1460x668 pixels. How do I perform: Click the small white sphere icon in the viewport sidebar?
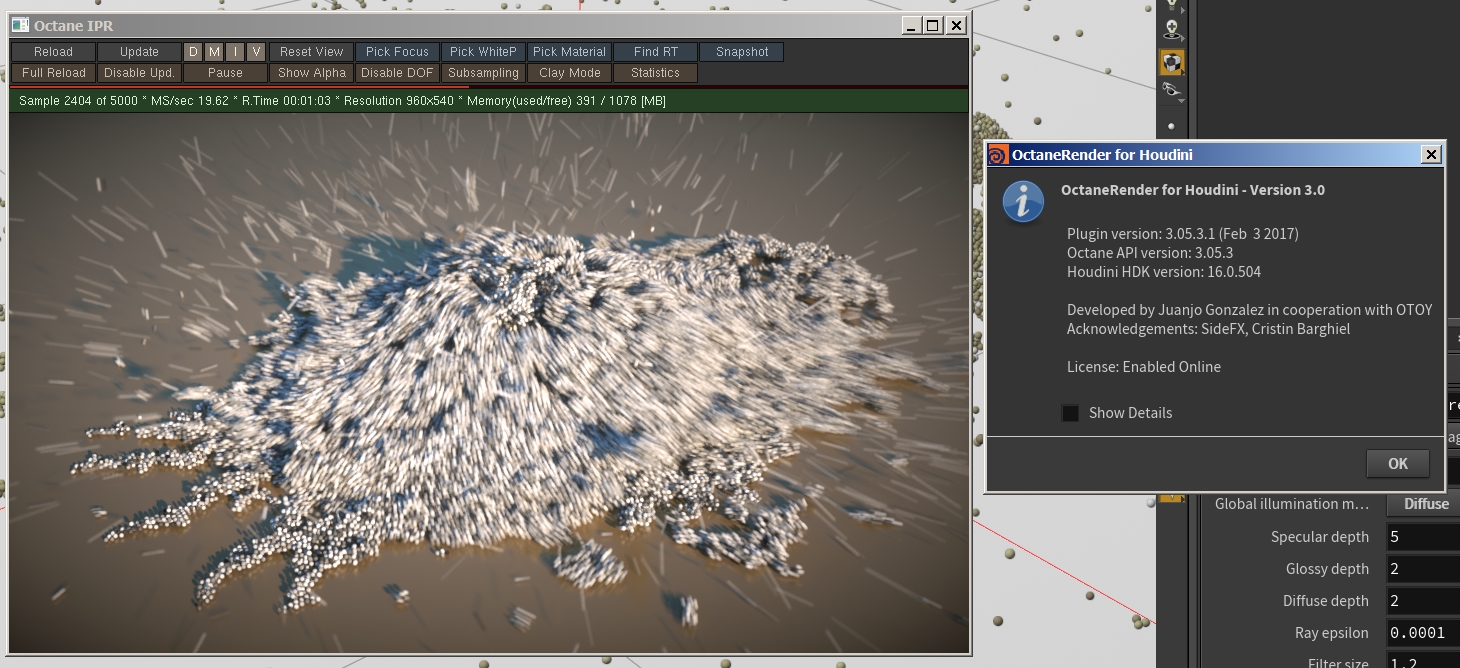[x=1172, y=126]
